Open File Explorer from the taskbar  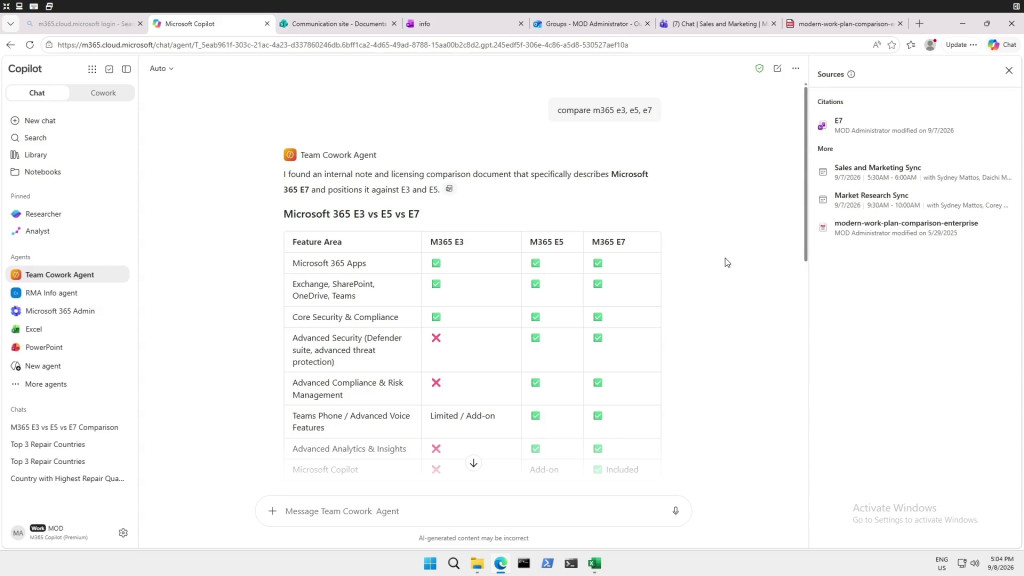[x=477, y=564]
